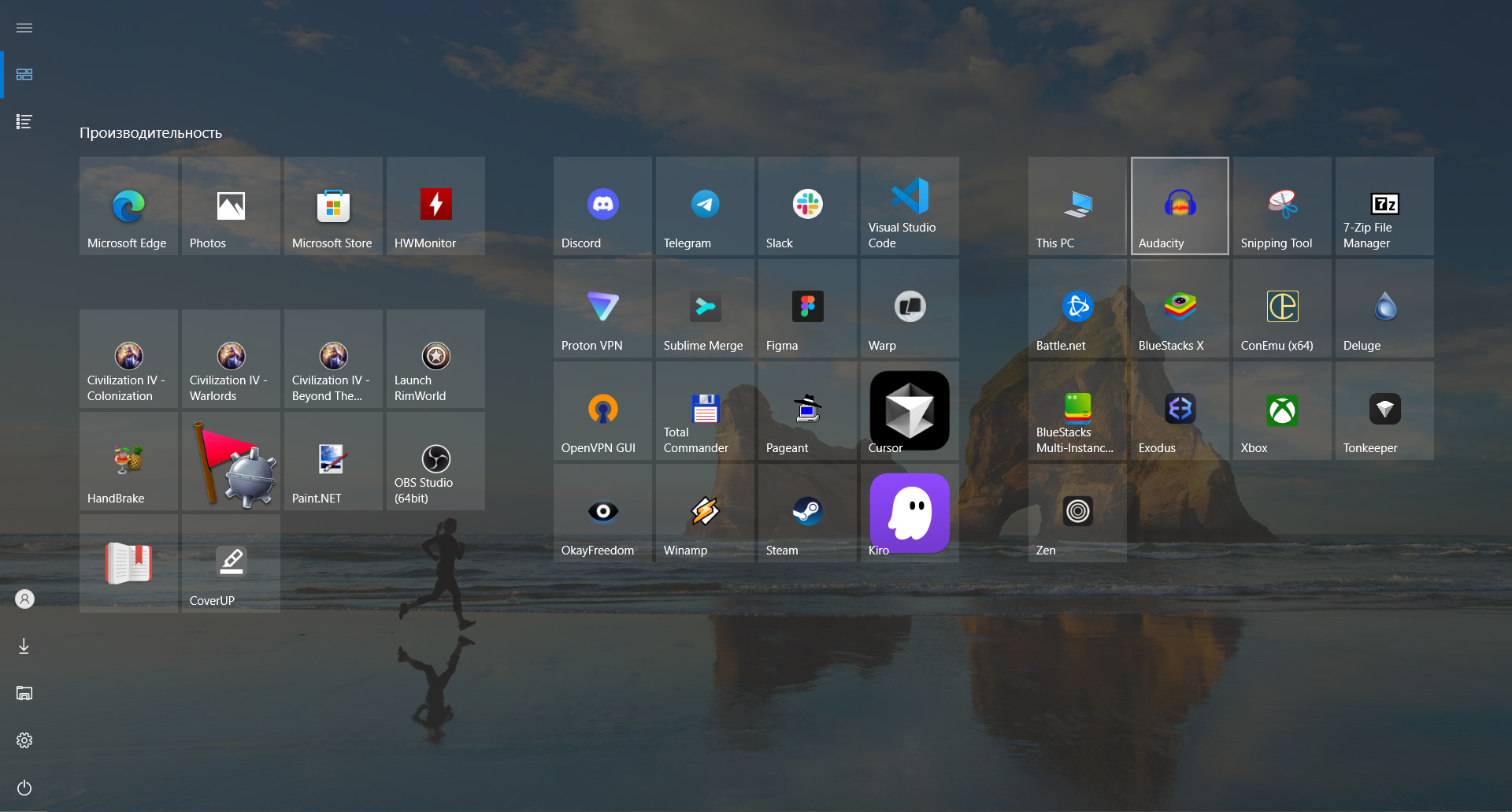Open the Xbox tile
The image size is (1512, 812).
1282,410
